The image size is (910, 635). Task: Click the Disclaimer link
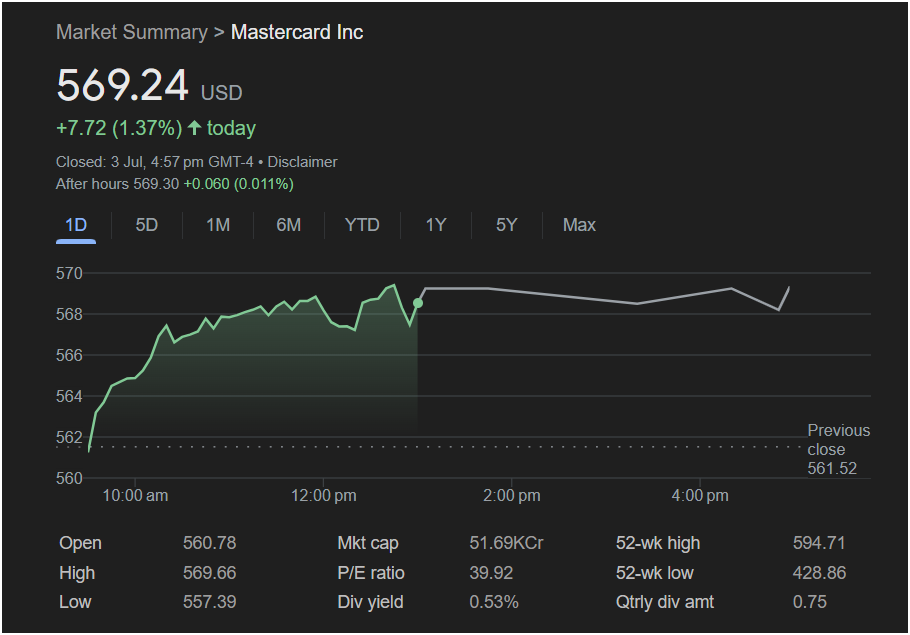click(x=302, y=162)
